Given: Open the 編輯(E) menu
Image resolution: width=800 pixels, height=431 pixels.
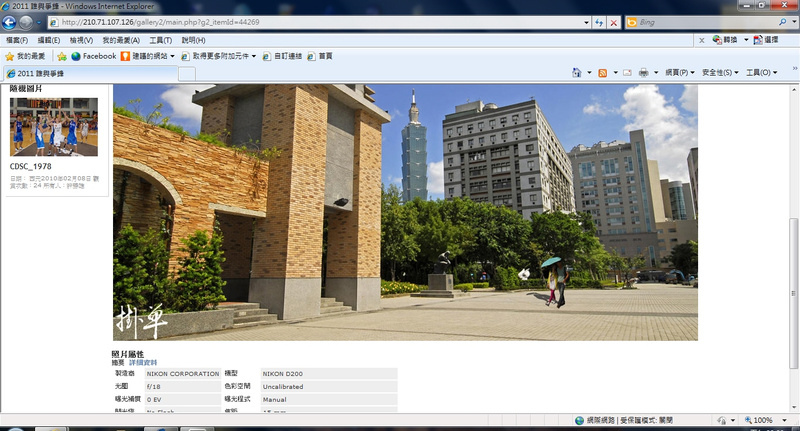Looking at the screenshot, I should (48, 40).
